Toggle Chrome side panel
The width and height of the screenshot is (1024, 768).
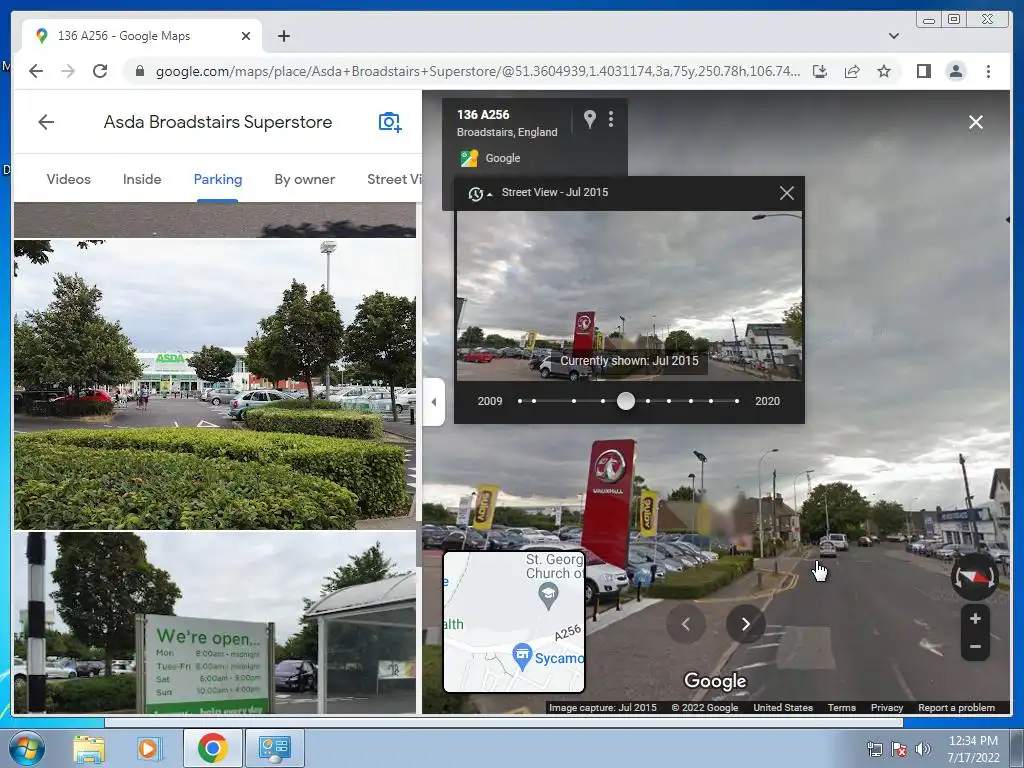click(x=923, y=71)
